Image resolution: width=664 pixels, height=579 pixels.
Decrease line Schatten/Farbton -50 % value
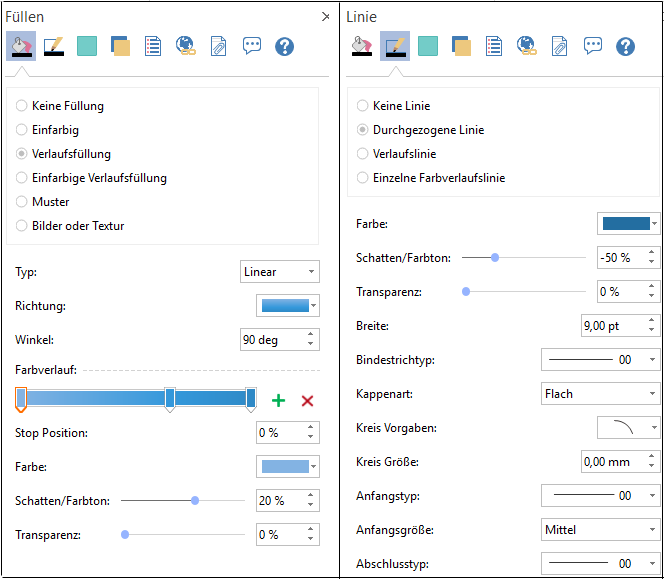point(652,262)
